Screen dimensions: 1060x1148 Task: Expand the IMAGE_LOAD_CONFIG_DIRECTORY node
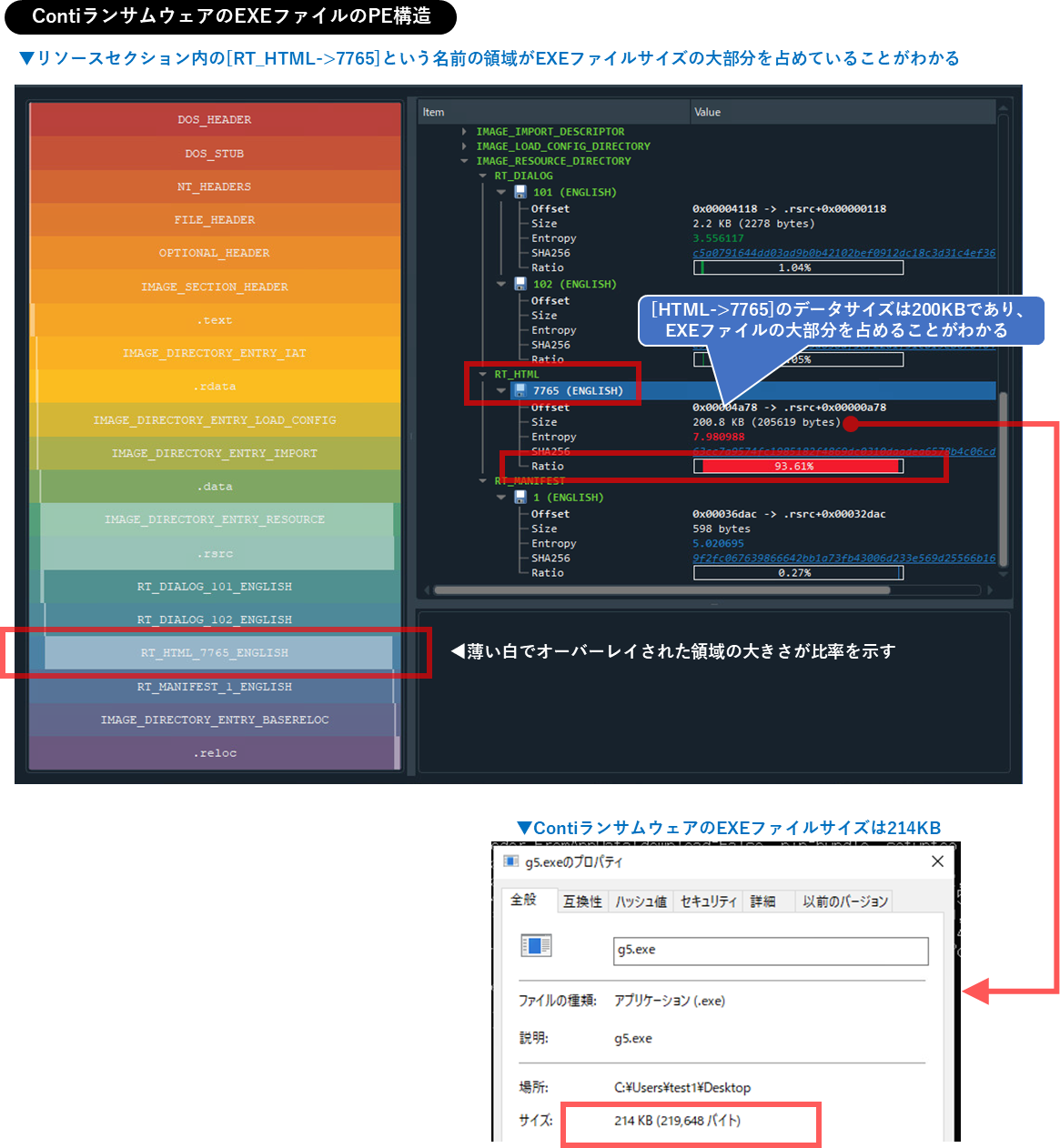click(x=465, y=146)
